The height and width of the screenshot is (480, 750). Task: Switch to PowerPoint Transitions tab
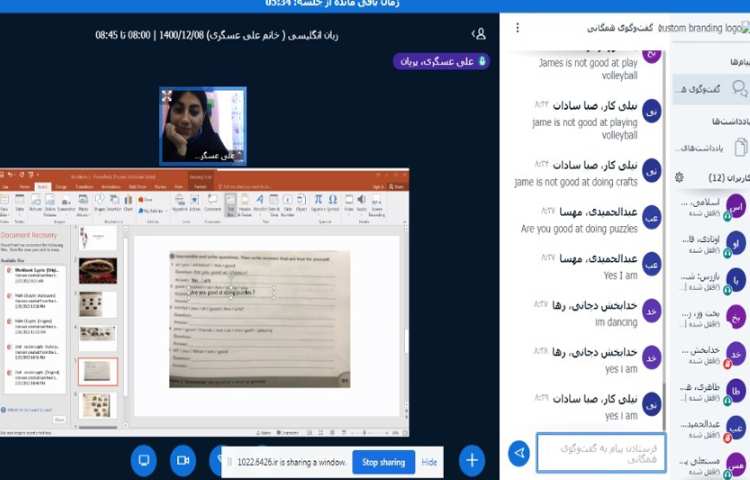[x=85, y=187]
